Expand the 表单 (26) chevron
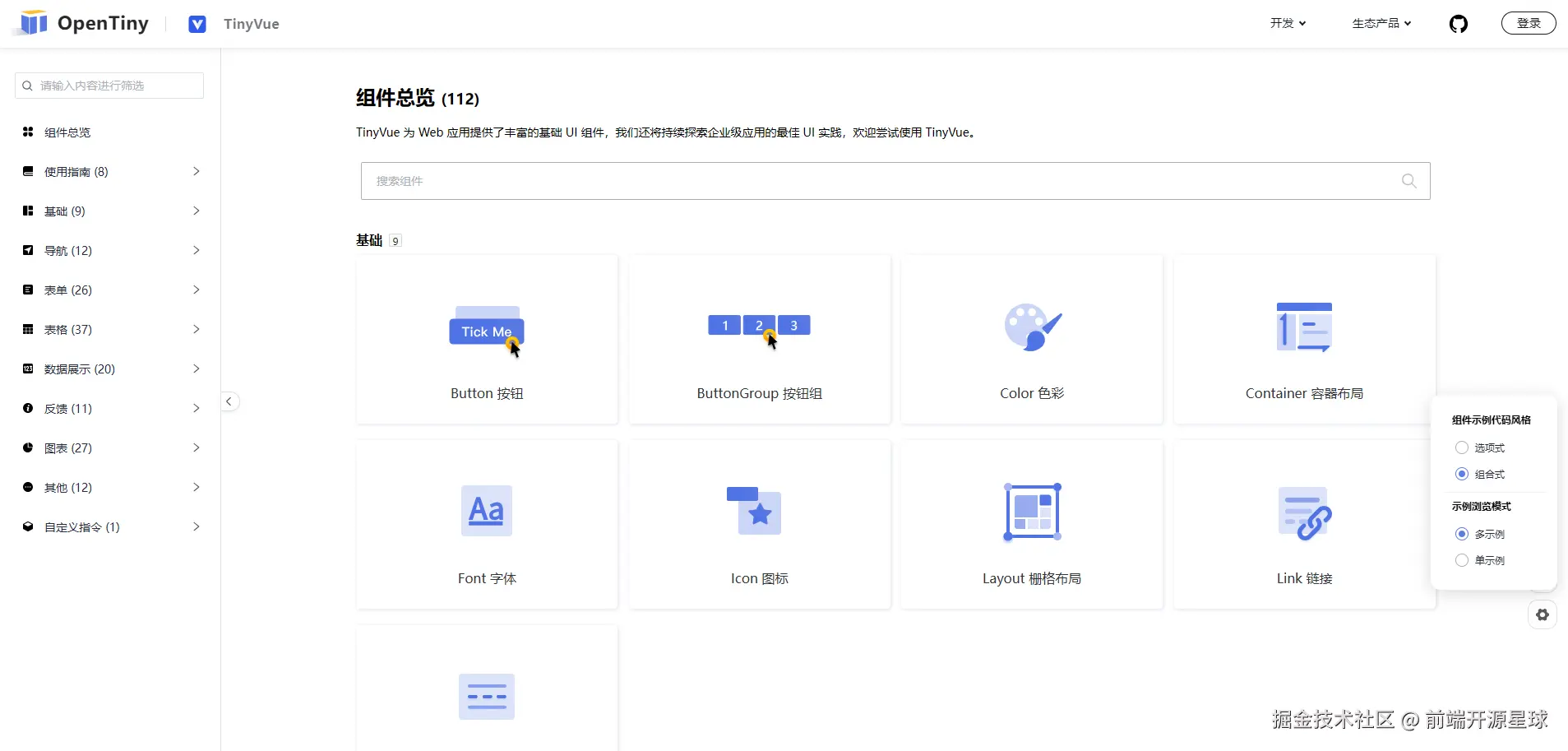 coord(197,290)
